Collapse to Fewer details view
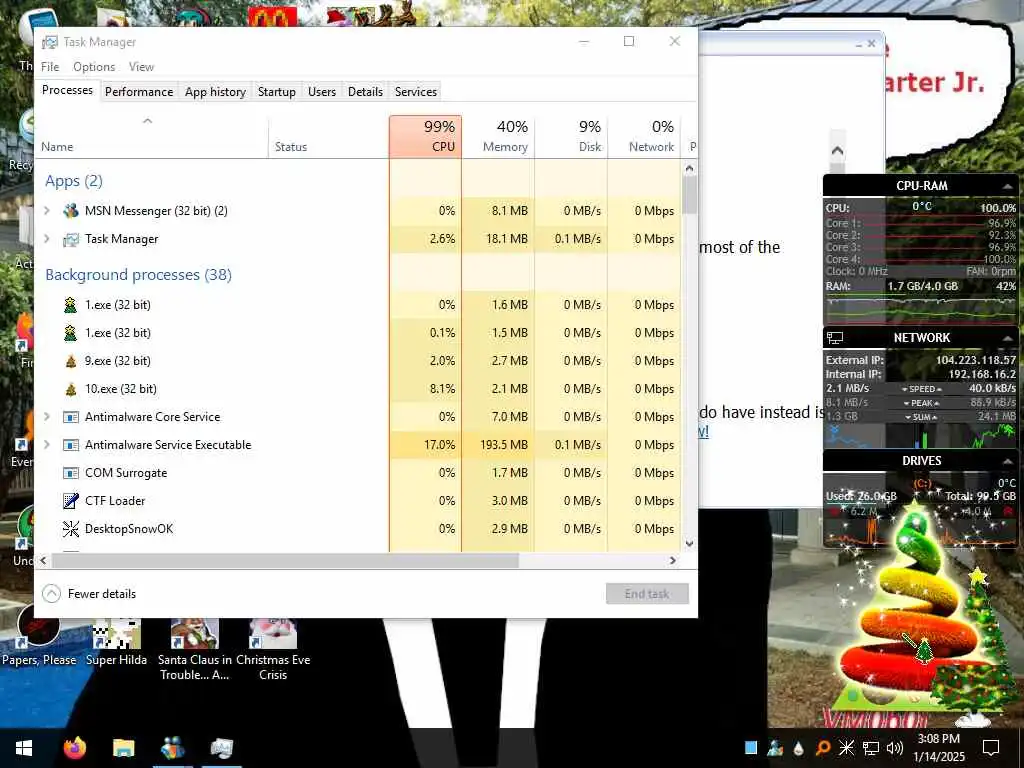 click(x=89, y=594)
